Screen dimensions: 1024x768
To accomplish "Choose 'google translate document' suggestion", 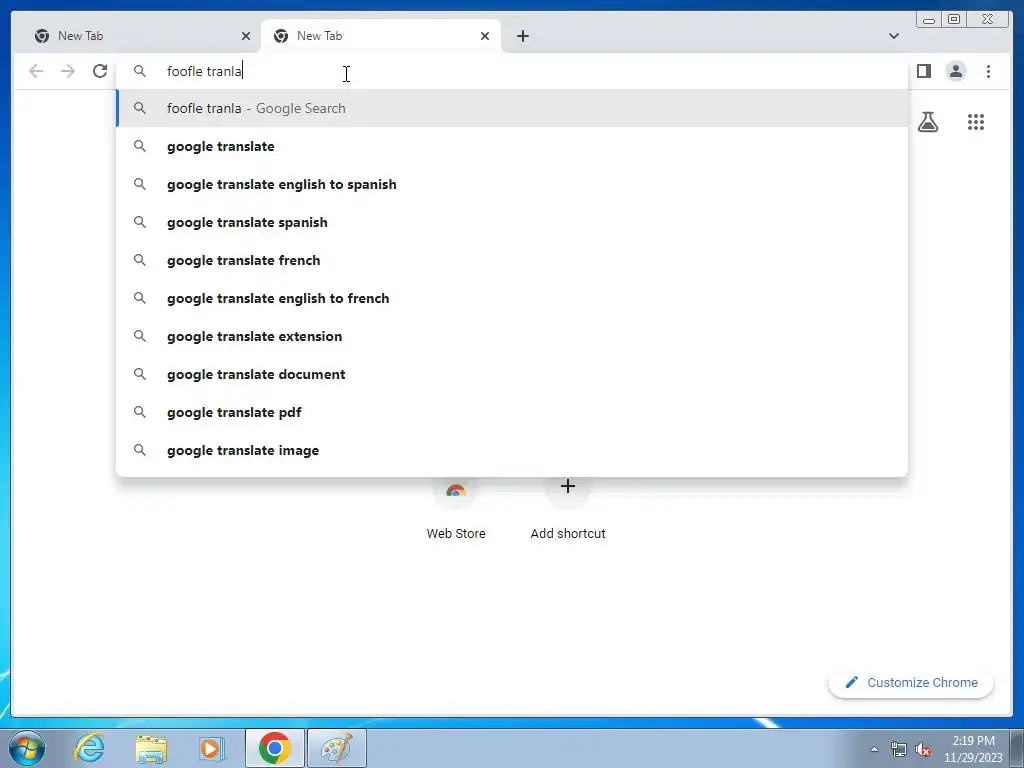I will [x=512, y=374].
